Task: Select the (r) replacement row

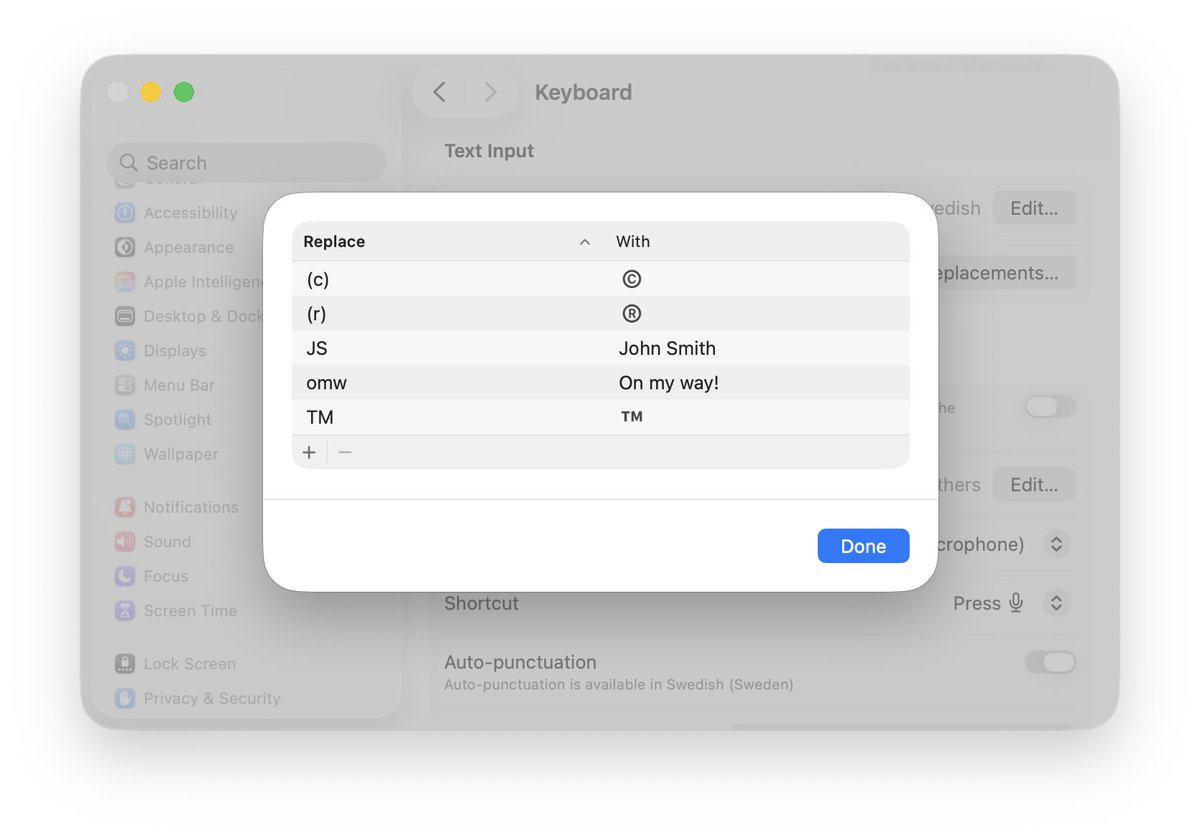Action: point(601,314)
